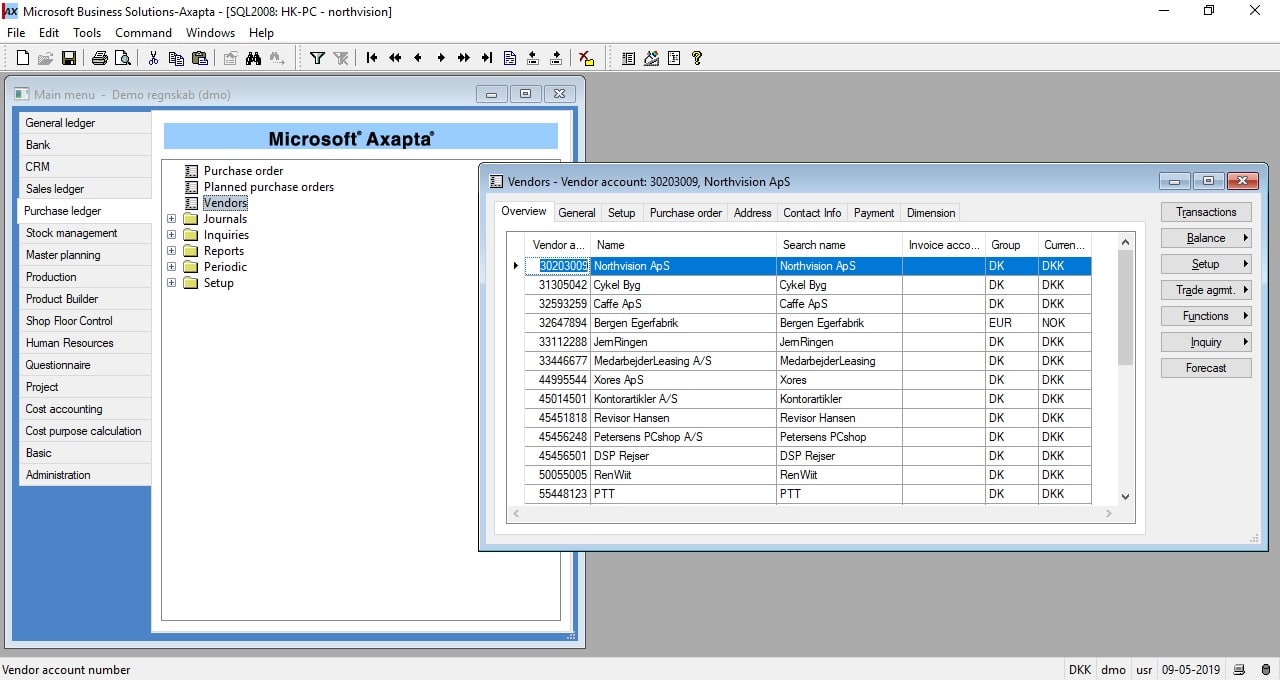This screenshot has width=1280, height=680.
Task: Open the Tools menu
Action: pyautogui.click(x=87, y=33)
